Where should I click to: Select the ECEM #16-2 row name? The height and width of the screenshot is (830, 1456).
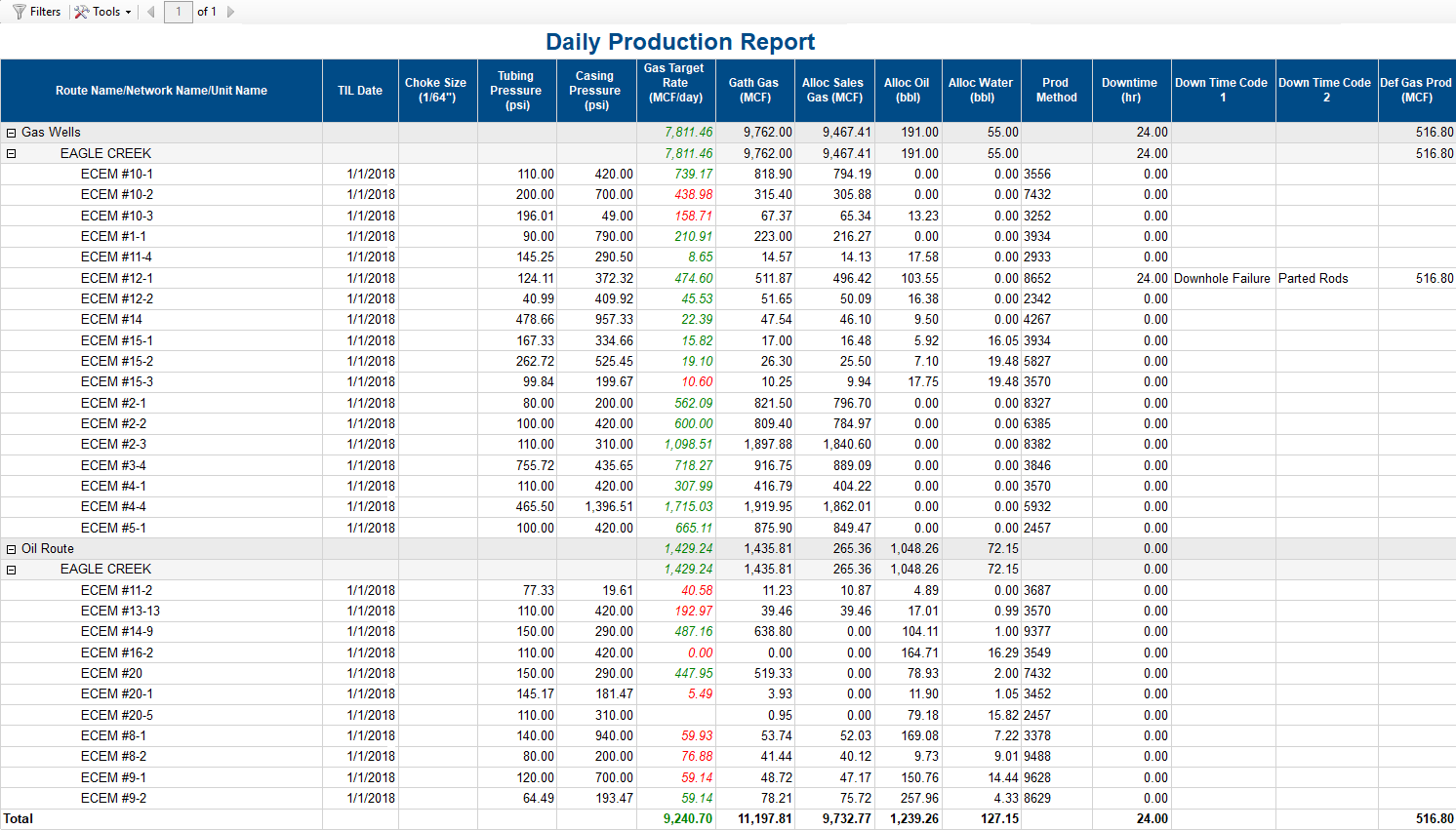117,652
